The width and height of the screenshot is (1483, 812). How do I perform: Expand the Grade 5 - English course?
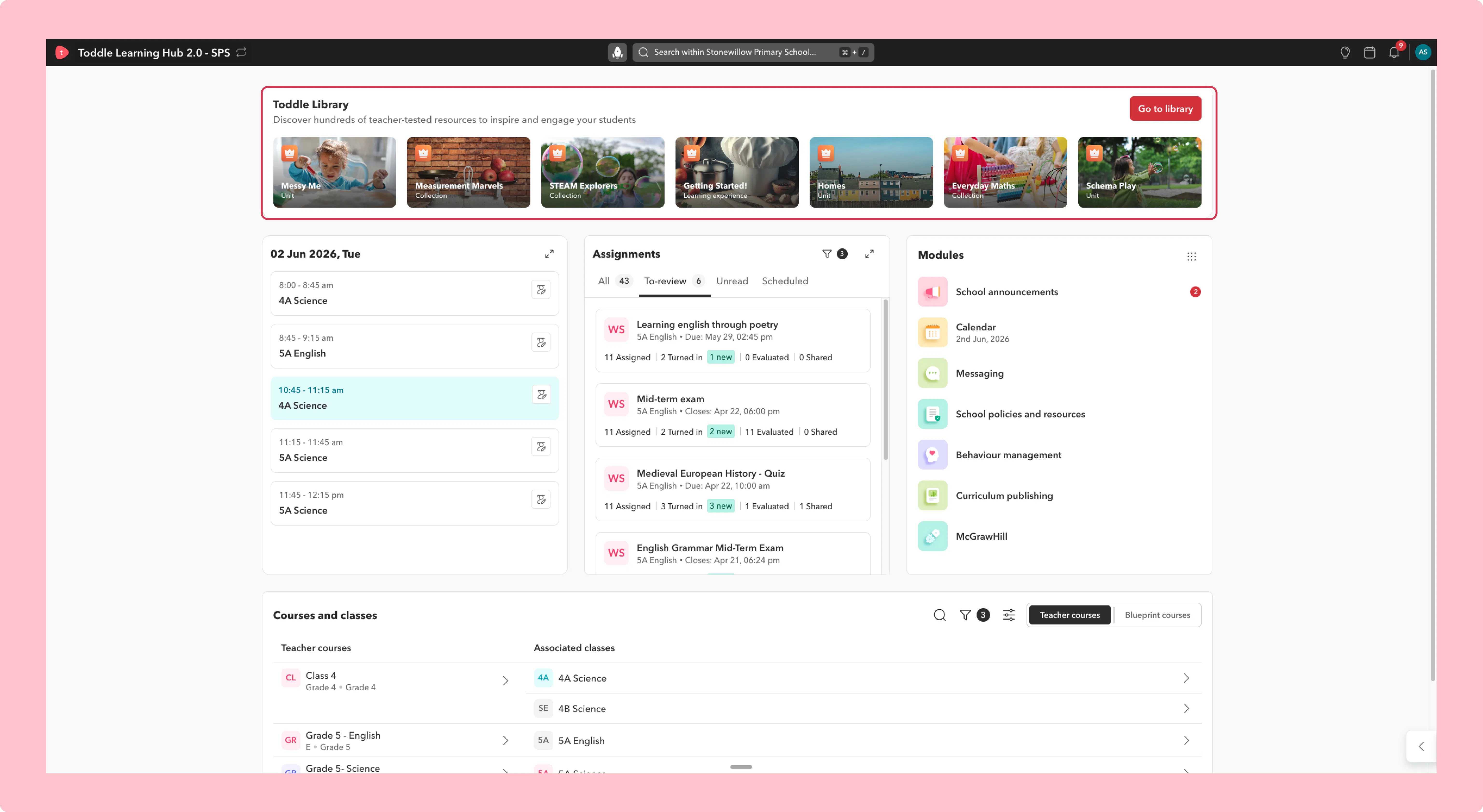pyautogui.click(x=505, y=741)
